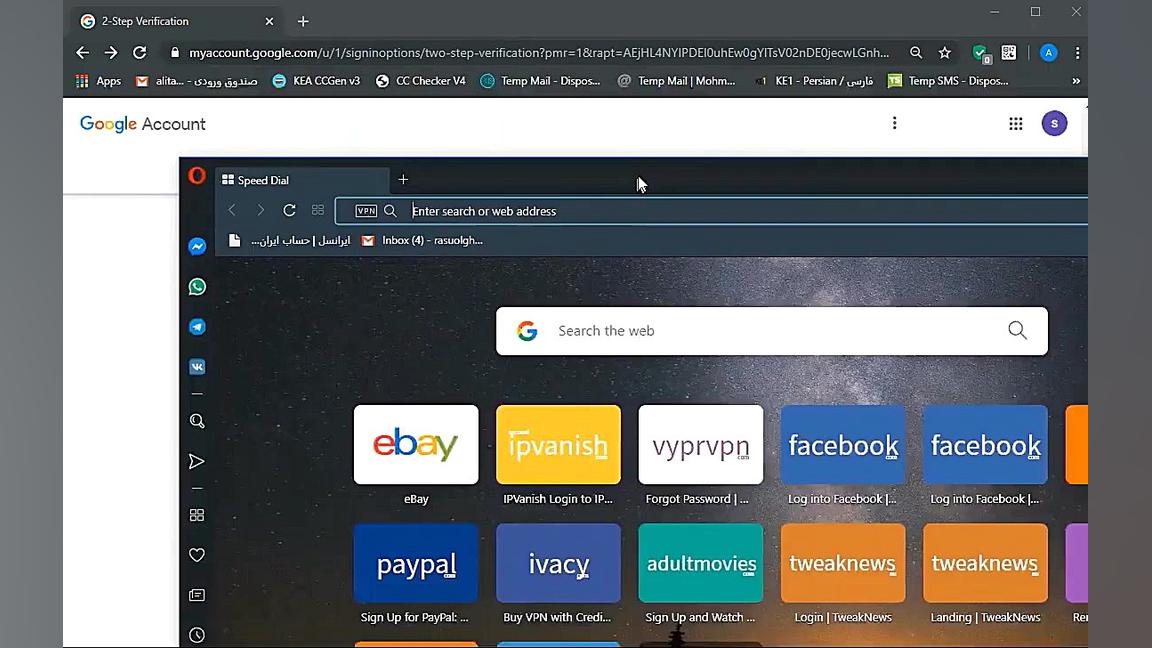The width and height of the screenshot is (1152, 648).
Task: Open the vyprvpn speed dial tile
Action: (701, 444)
